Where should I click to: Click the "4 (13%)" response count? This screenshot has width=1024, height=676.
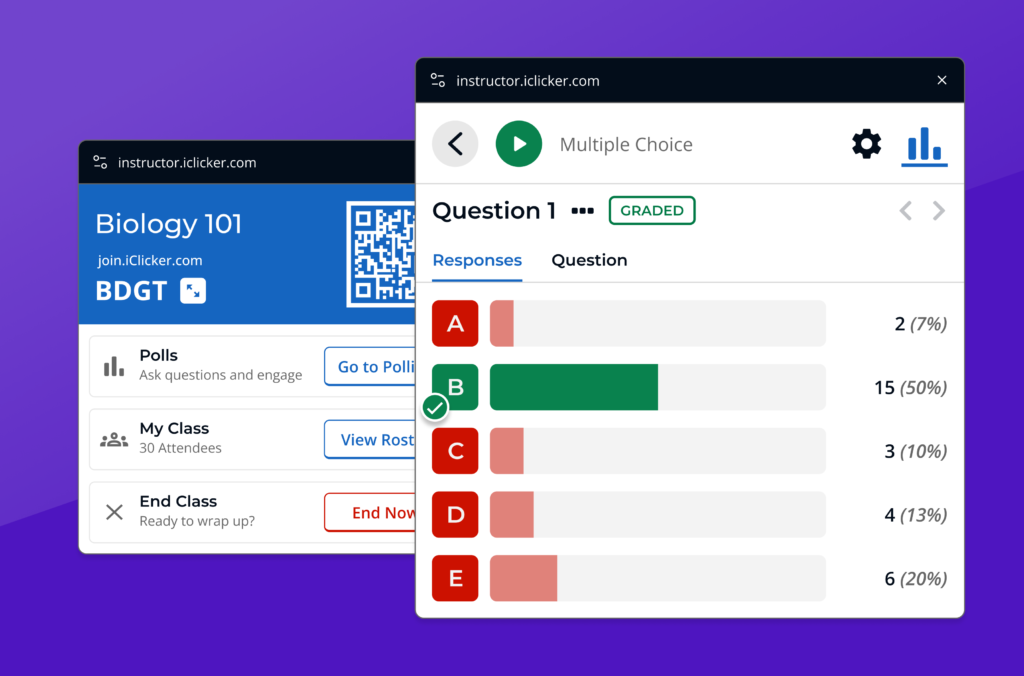coord(916,515)
